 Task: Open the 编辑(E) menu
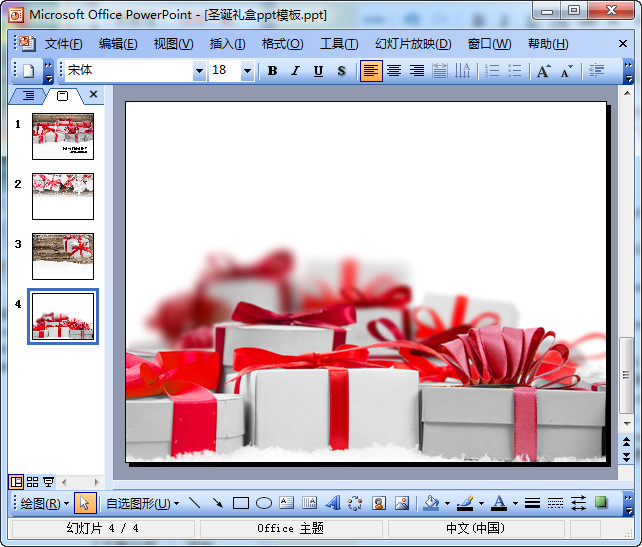point(118,43)
